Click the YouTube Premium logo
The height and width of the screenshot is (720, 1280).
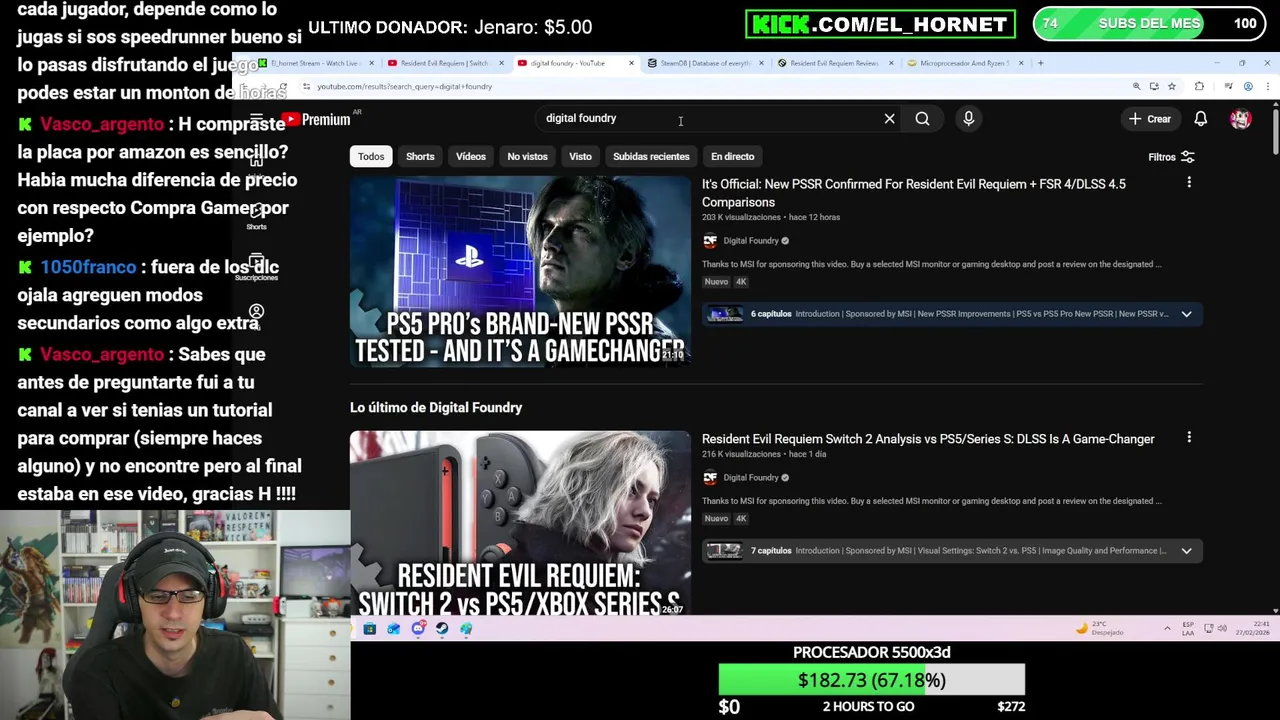point(316,120)
